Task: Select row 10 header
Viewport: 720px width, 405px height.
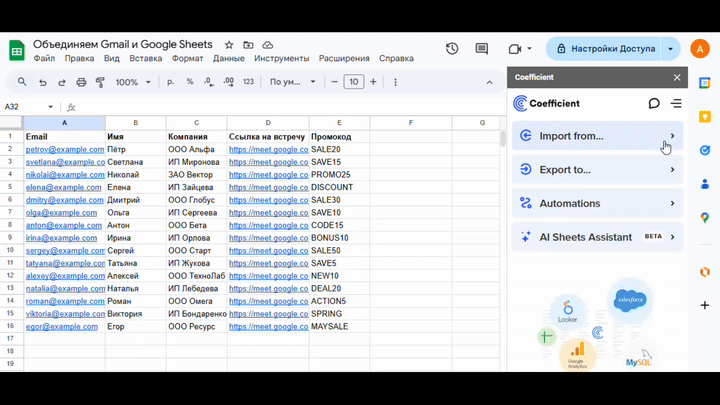Action: tap(10, 250)
